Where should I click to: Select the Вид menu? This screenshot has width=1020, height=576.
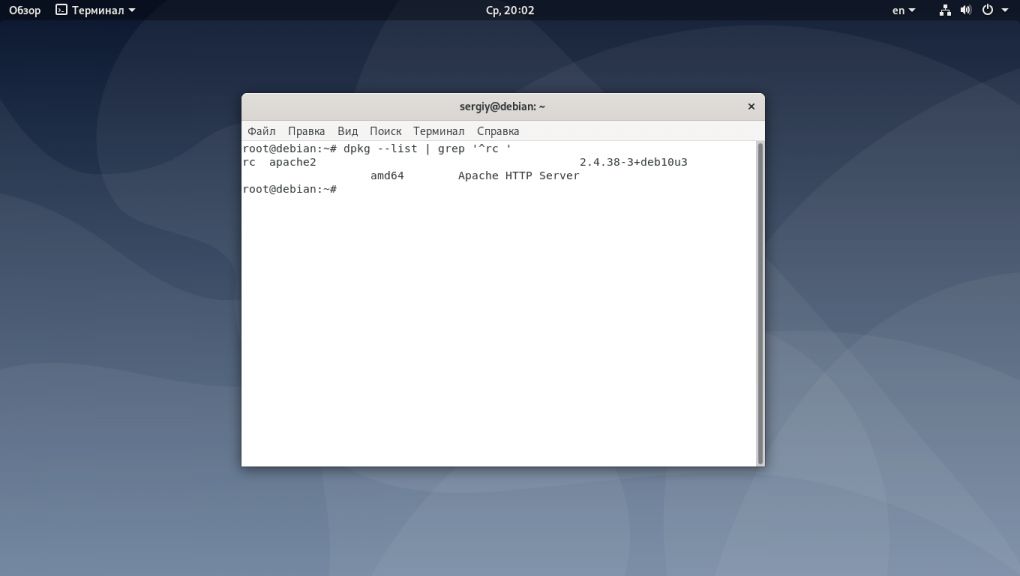[x=347, y=131]
